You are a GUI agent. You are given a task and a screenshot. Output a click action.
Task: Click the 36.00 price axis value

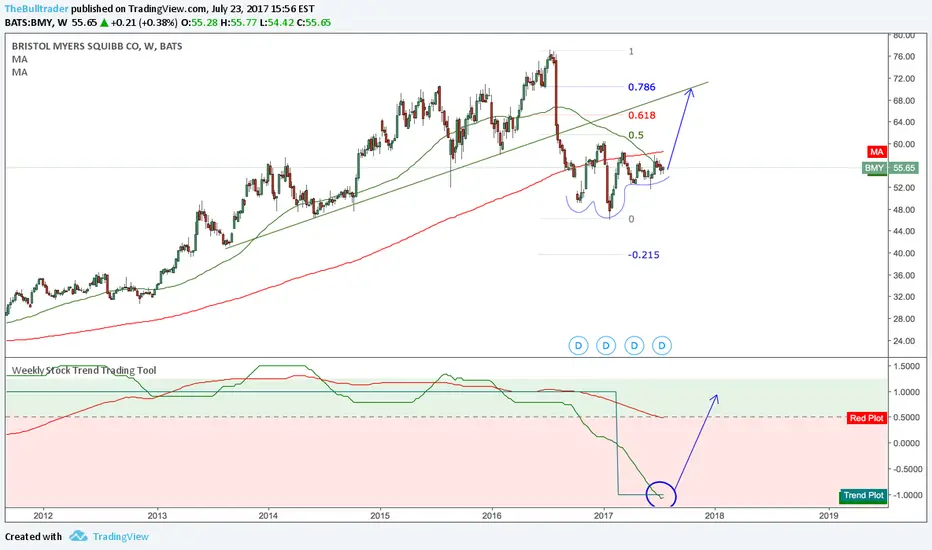[904, 275]
